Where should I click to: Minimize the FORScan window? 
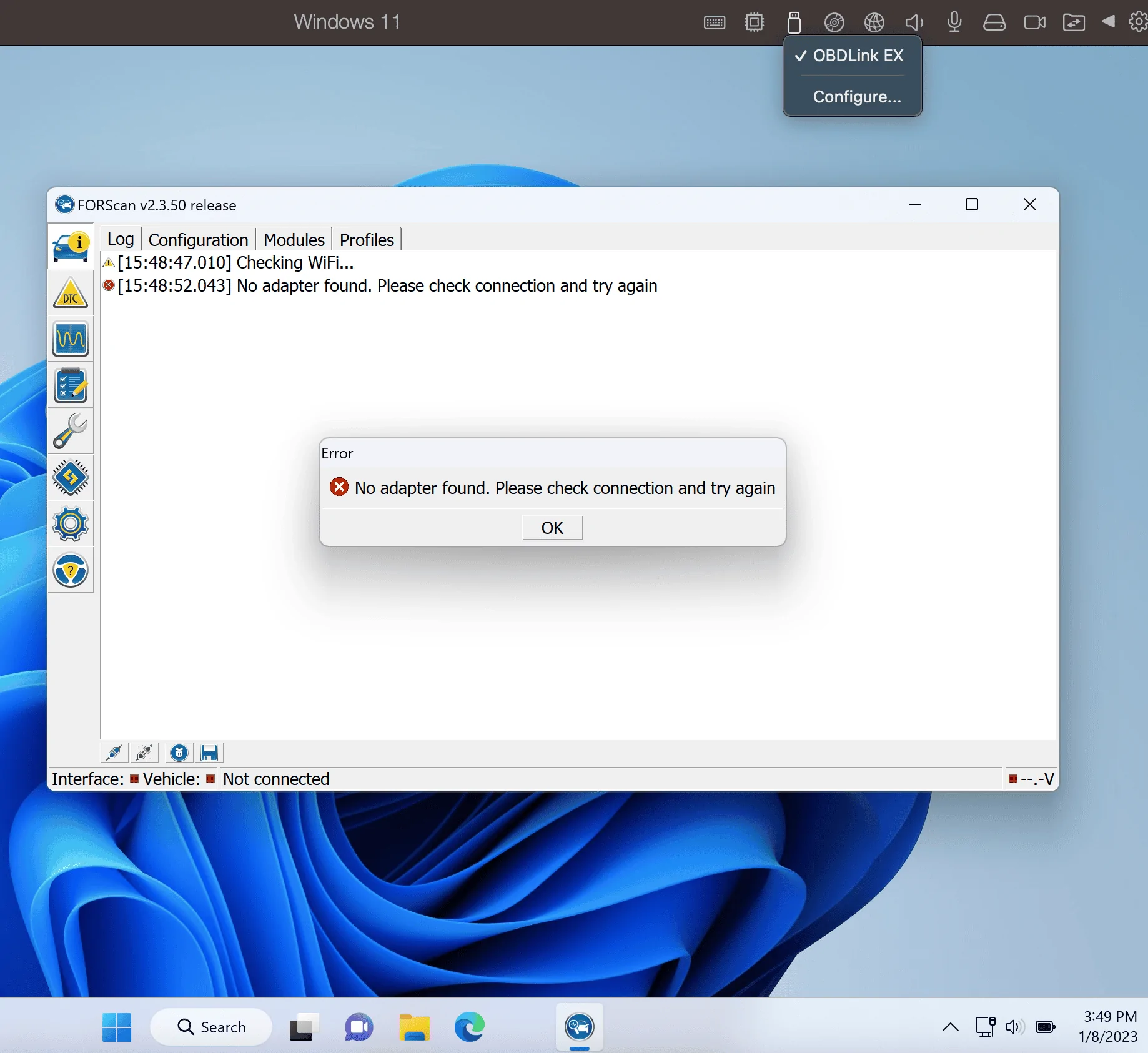tap(915, 204)
